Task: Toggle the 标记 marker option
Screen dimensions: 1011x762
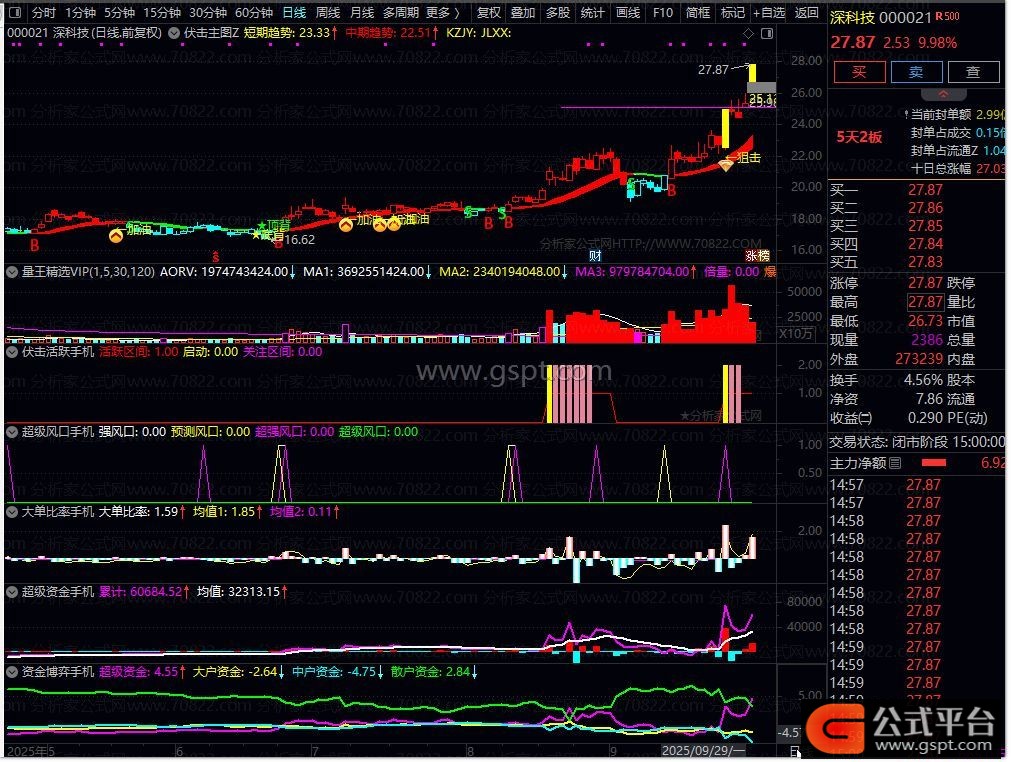Action: tap(733, 13)
